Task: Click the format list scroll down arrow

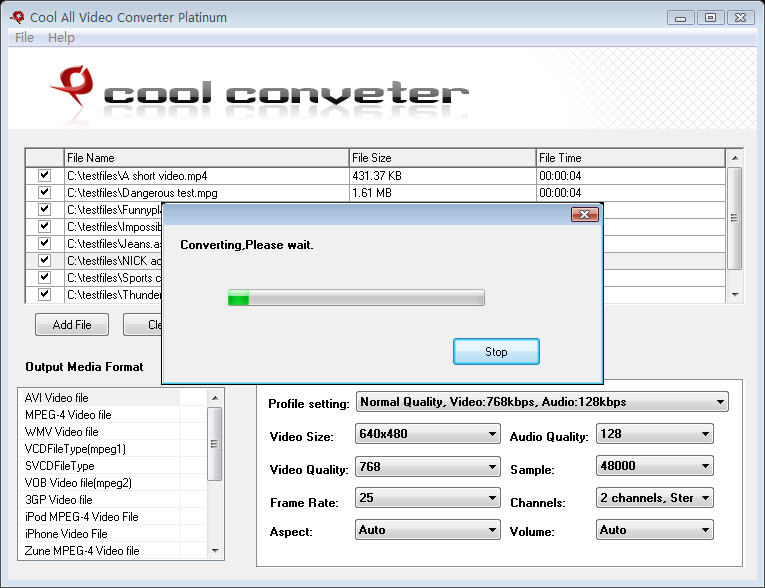Action: click(215, 550)
